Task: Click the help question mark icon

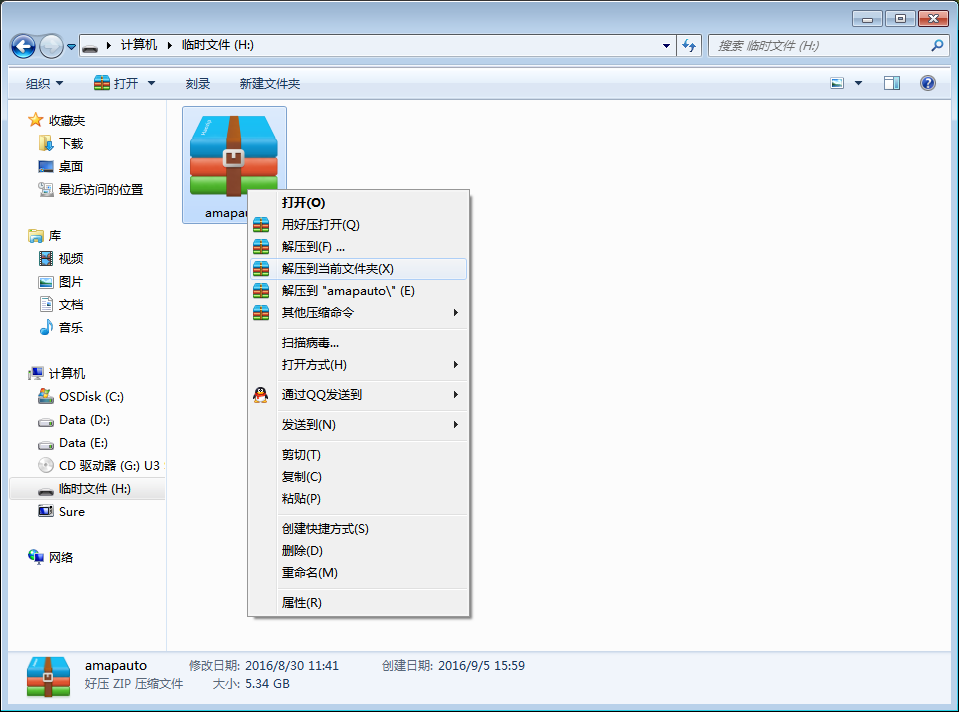Action: tap(927, 84)
